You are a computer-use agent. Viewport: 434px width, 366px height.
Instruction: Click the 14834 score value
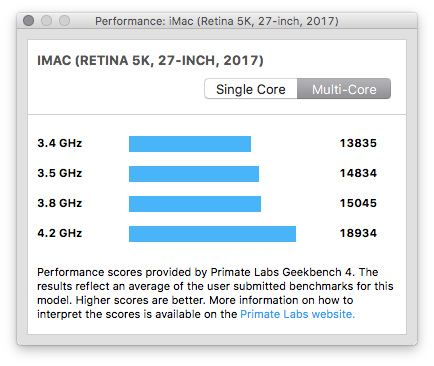coord(358,173)
